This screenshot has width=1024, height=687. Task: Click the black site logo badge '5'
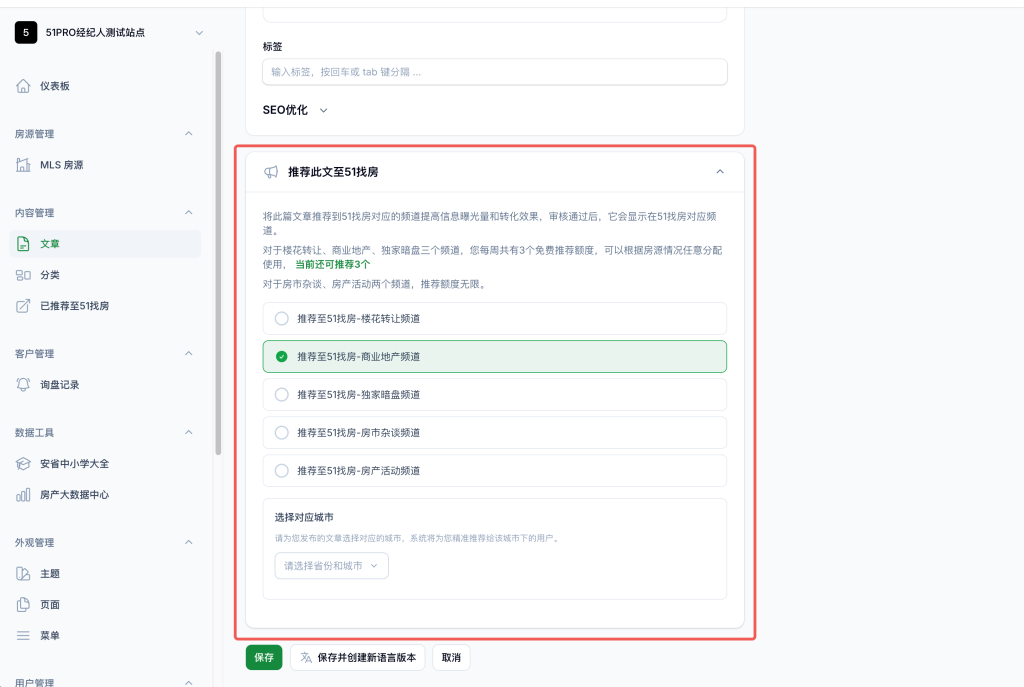tap(25, 32)
